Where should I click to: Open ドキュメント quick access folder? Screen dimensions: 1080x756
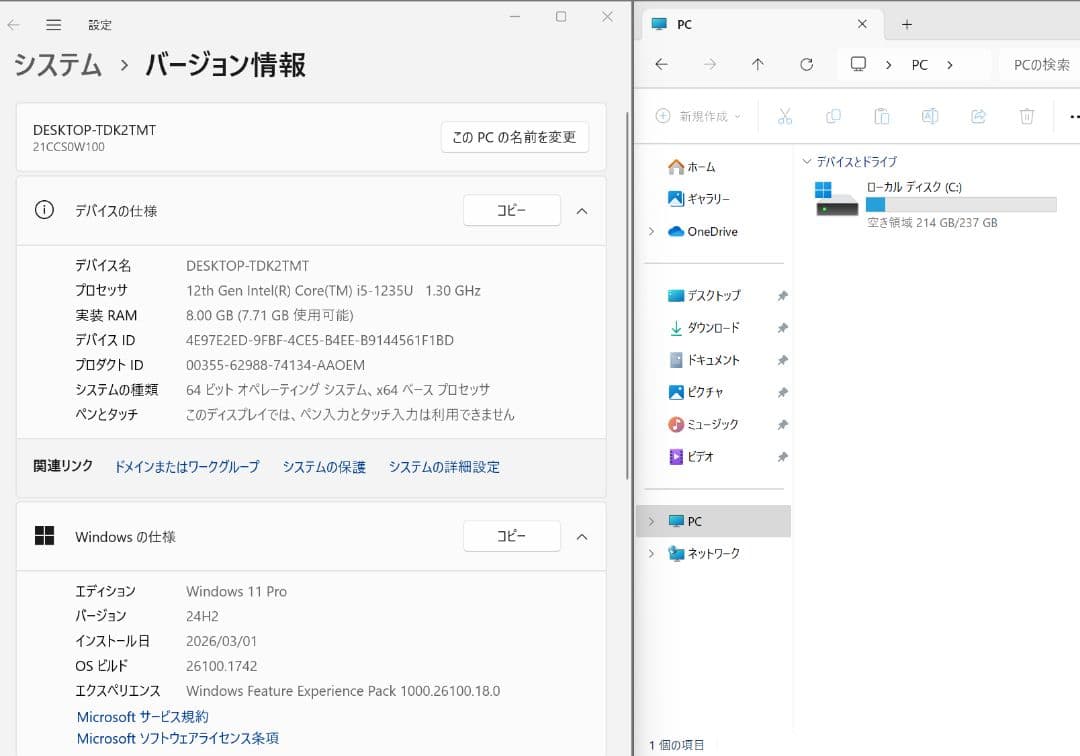[x=704, y=359]
